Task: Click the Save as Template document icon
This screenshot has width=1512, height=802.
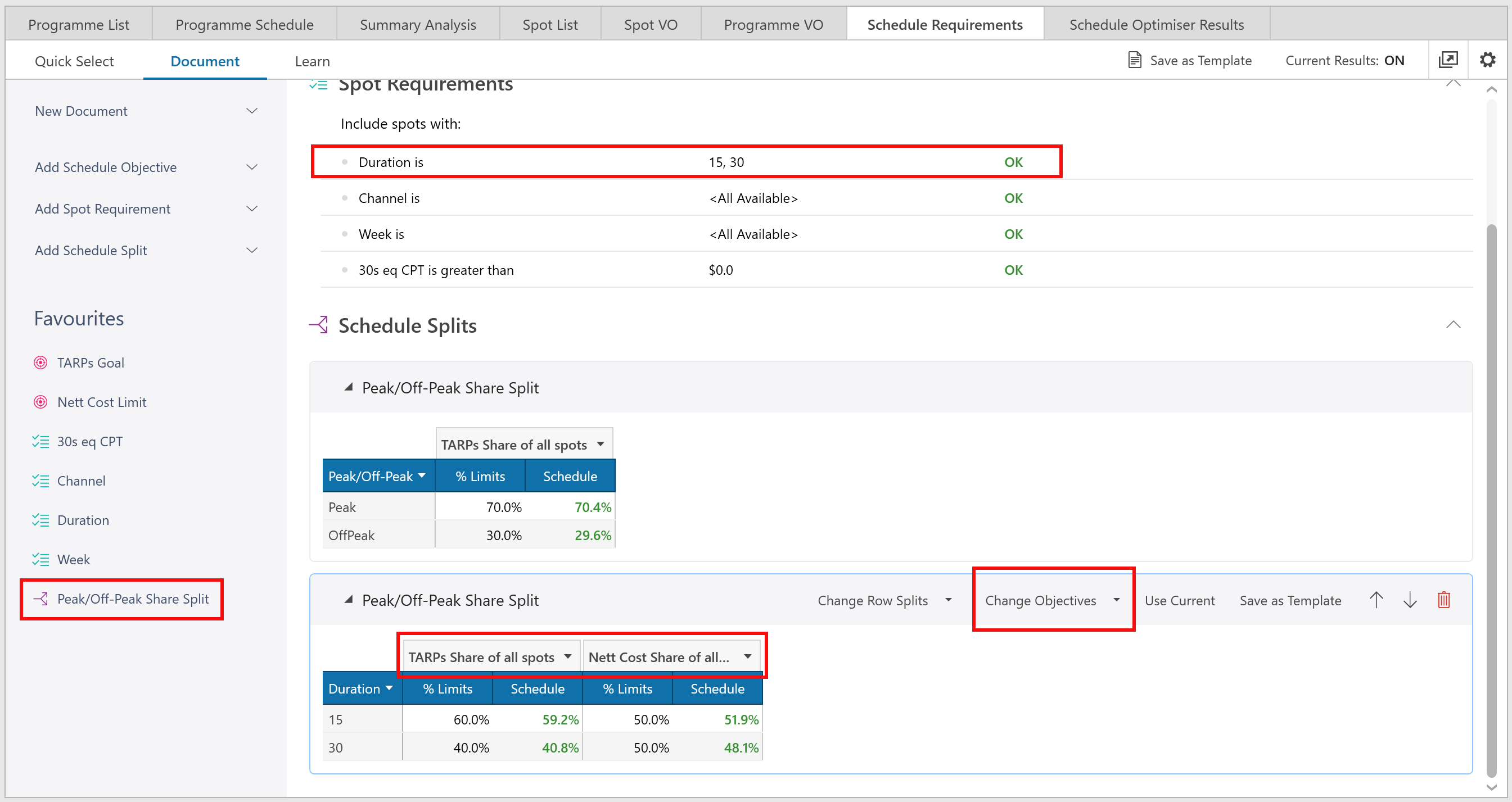Action: click(1135, 60)
